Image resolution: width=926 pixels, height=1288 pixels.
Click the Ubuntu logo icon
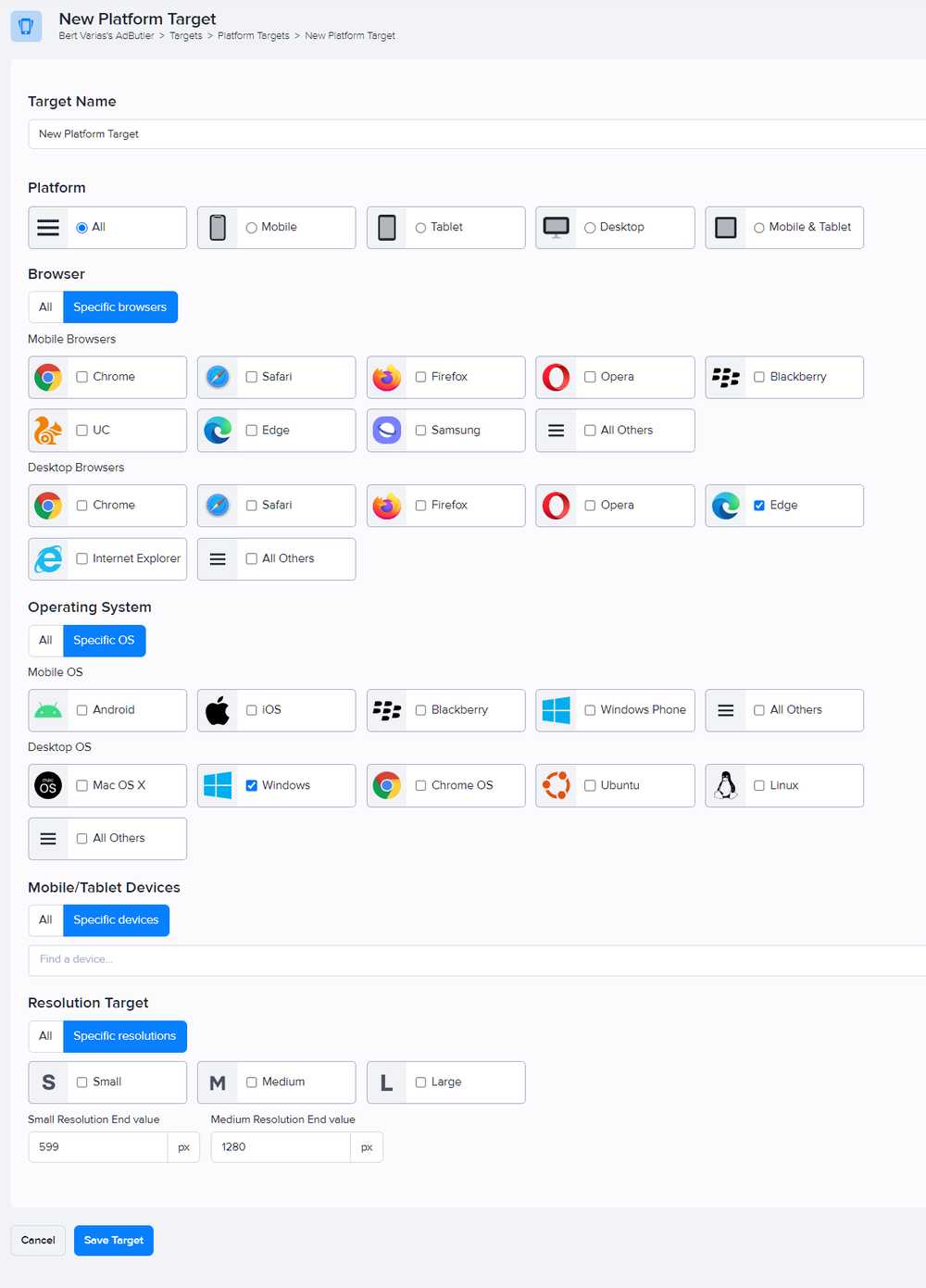pyautogui.click(x=557, y=786)
